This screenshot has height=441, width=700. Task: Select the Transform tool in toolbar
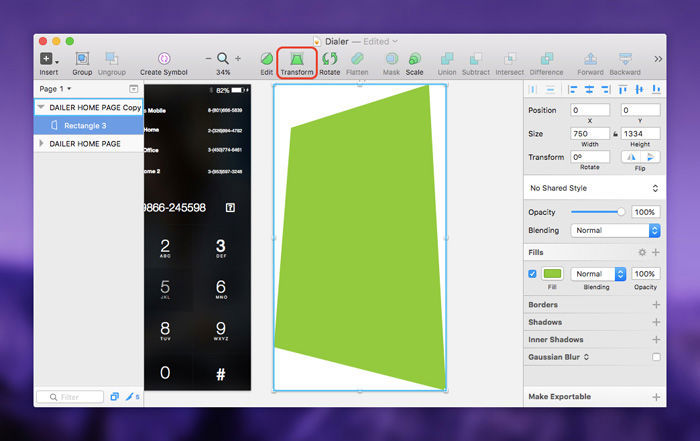pos(296,59)
